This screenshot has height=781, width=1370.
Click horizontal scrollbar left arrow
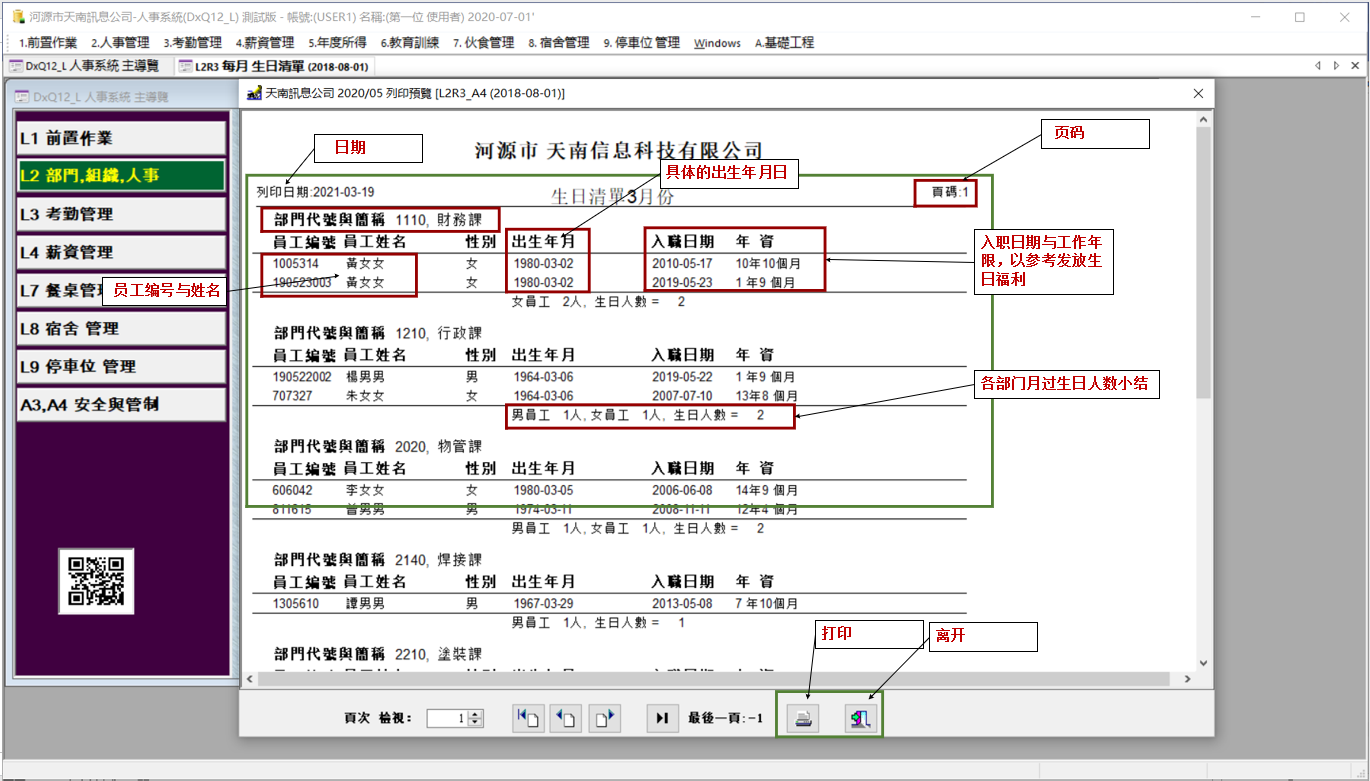coord(249,679)
